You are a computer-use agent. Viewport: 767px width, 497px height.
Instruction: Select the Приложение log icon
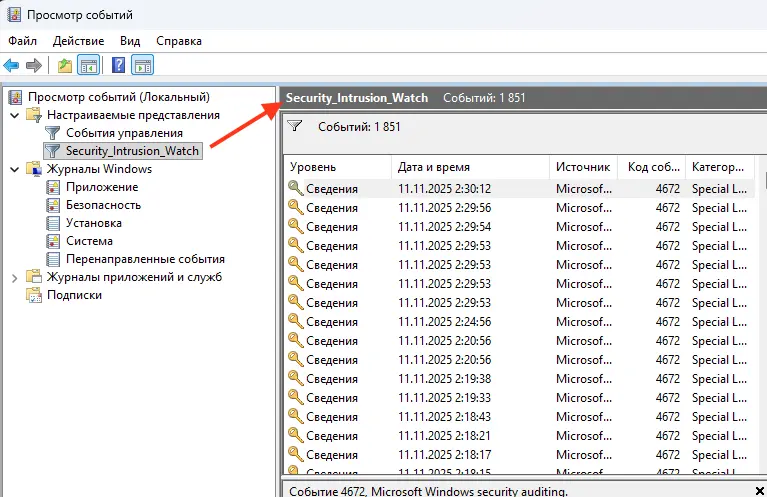(x=54, y=187)
